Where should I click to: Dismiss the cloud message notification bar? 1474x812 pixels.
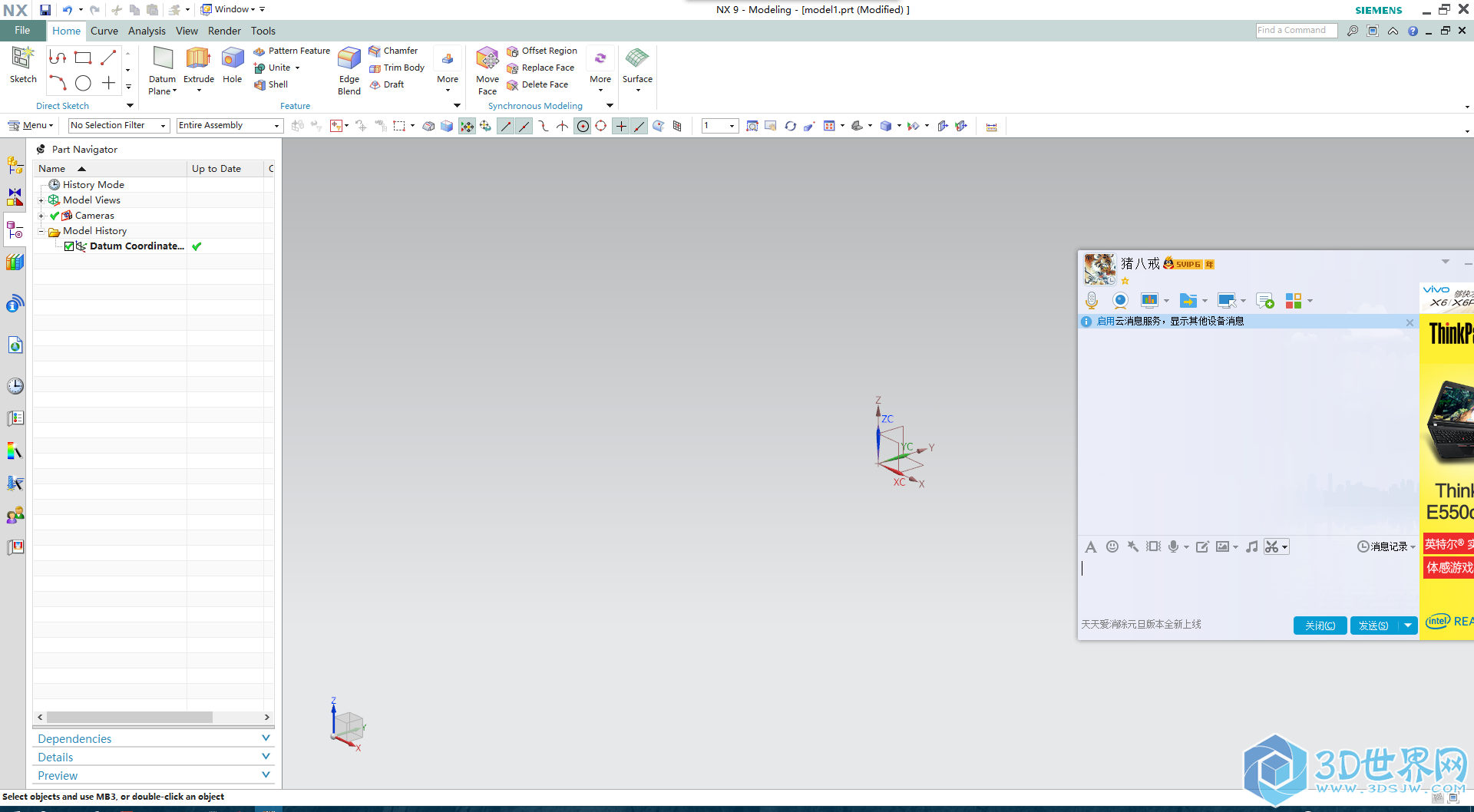click(x=1410, y=322)
